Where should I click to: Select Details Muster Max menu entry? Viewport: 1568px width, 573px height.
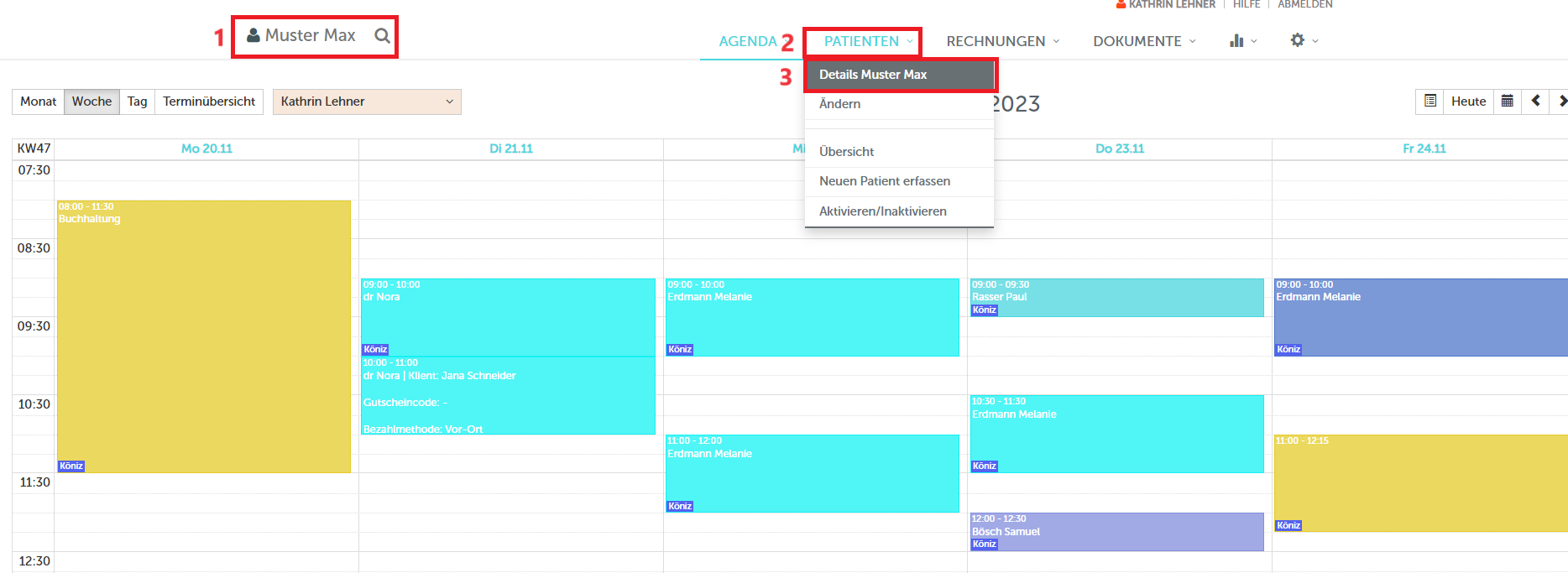899,75
